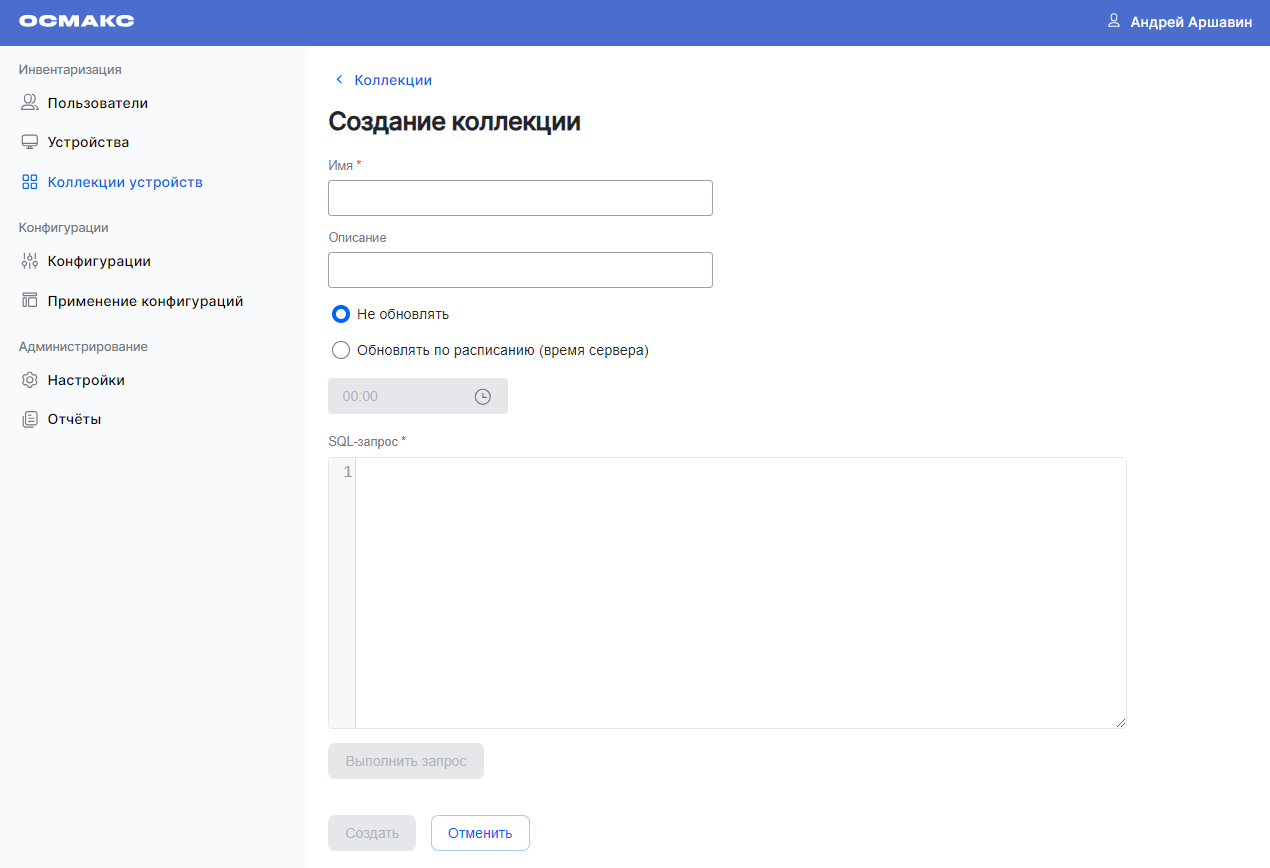Select the "Не обновлять" radio option
The height and width of the screenshot is (868, 1270).
tap(341, 314)
